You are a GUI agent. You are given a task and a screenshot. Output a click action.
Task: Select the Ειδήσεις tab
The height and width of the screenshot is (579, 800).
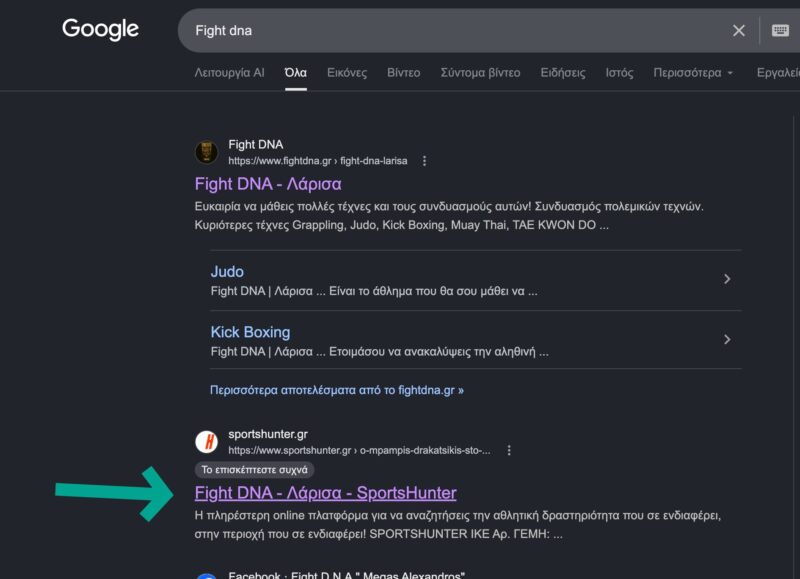tap(563, 73)
